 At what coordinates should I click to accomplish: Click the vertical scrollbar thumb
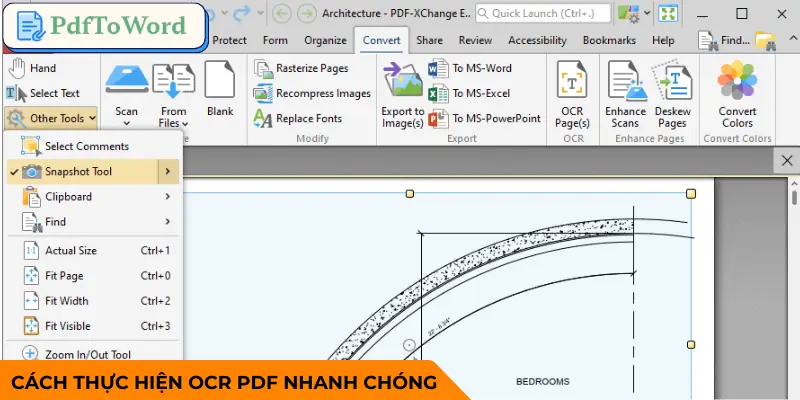(795, 197)
